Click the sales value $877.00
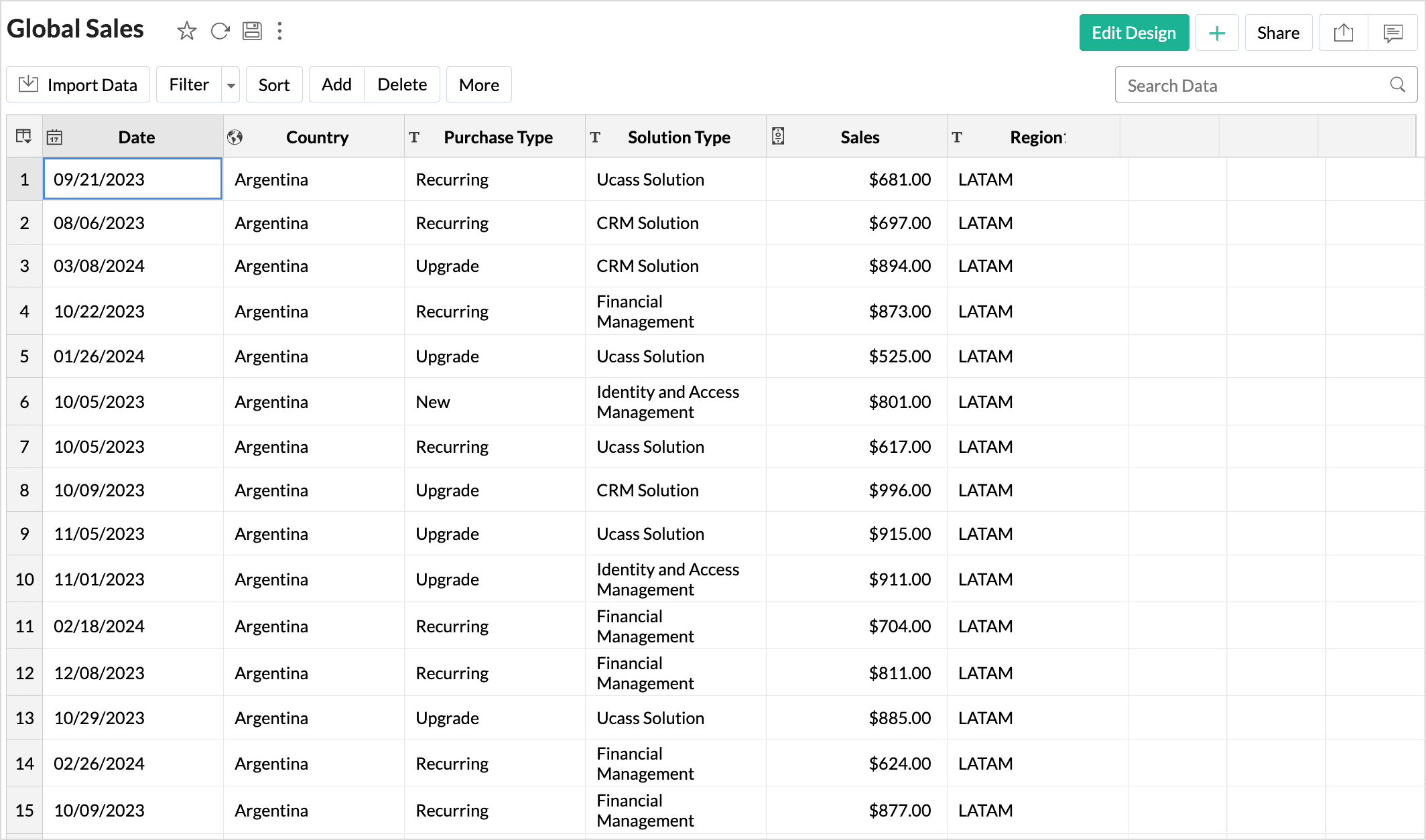The height and width of the screenshot is (840, 1426). [x=899, y=811]
